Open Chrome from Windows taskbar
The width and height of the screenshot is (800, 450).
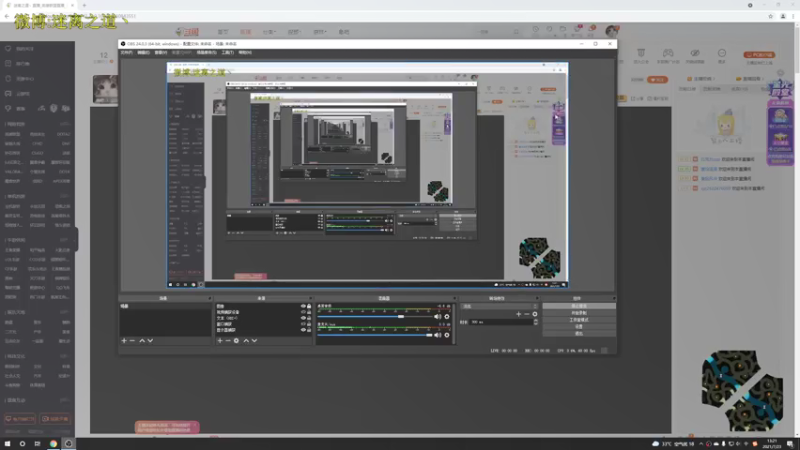tap(53, 443)
